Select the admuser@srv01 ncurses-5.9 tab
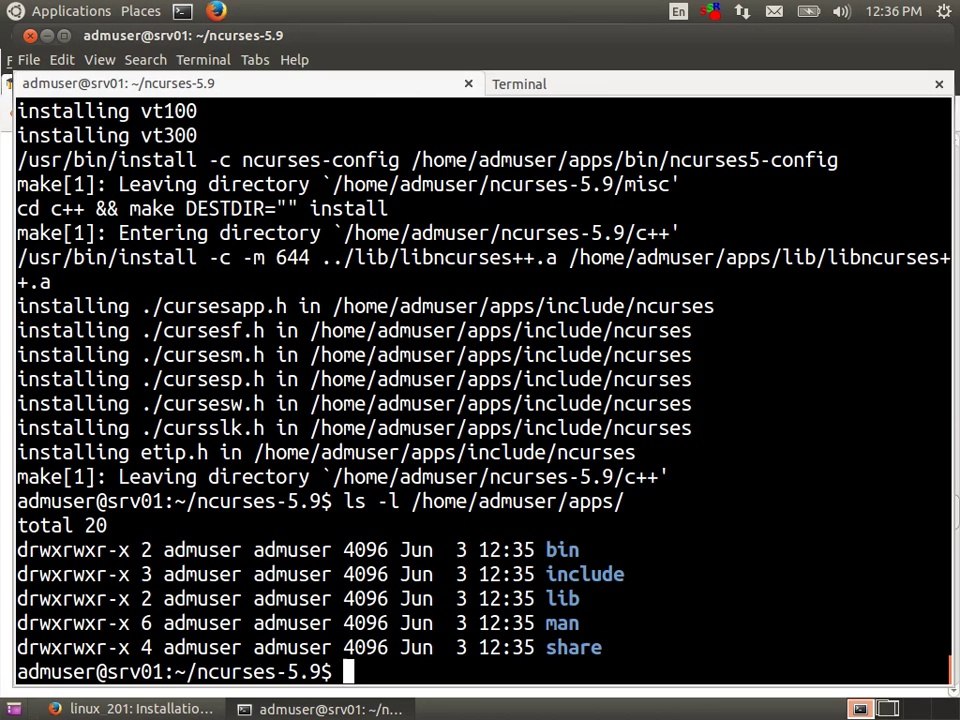The width and height of the screenshot is (960, 720). click(x=248, y=84)
